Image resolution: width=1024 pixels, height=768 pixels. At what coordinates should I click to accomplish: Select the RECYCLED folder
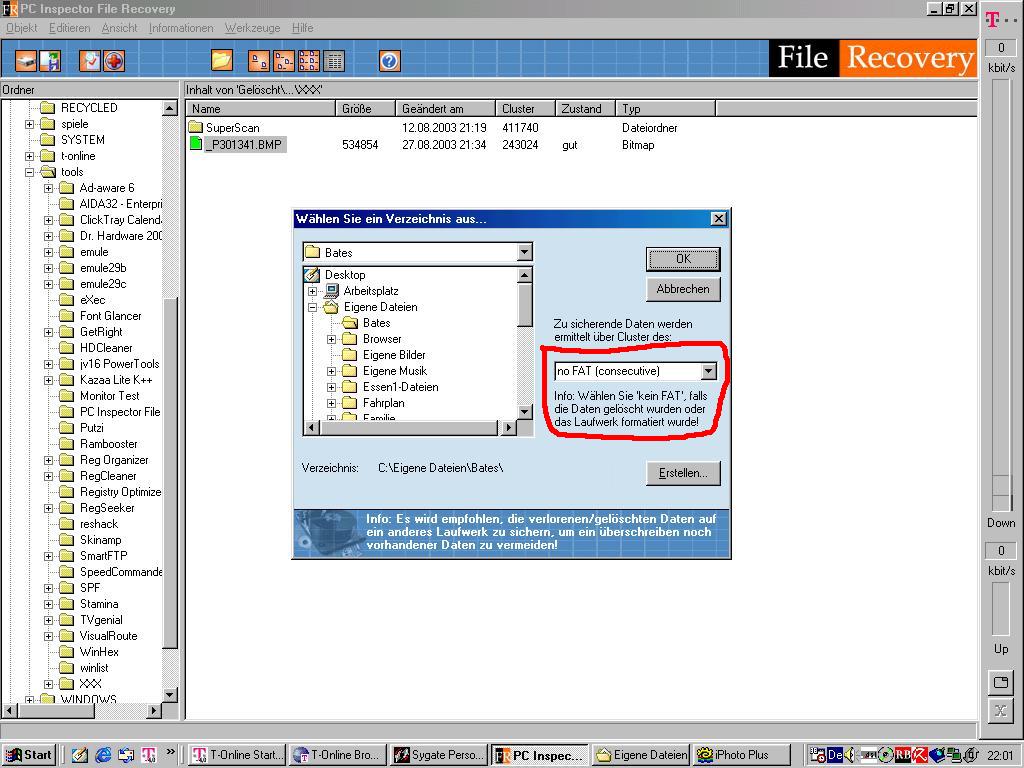pyautogui.click(x=89, y=108)
